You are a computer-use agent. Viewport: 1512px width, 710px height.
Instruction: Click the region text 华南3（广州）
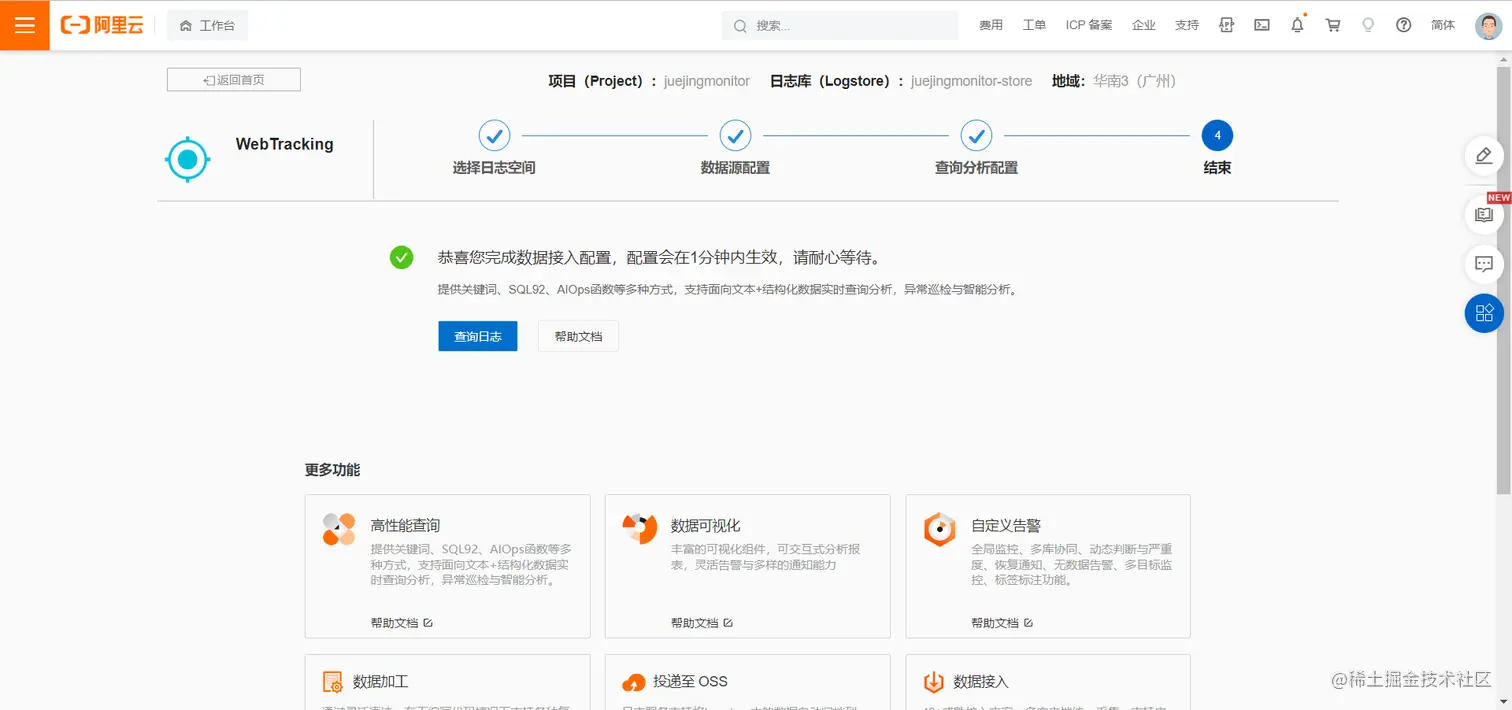(1134, 81)
